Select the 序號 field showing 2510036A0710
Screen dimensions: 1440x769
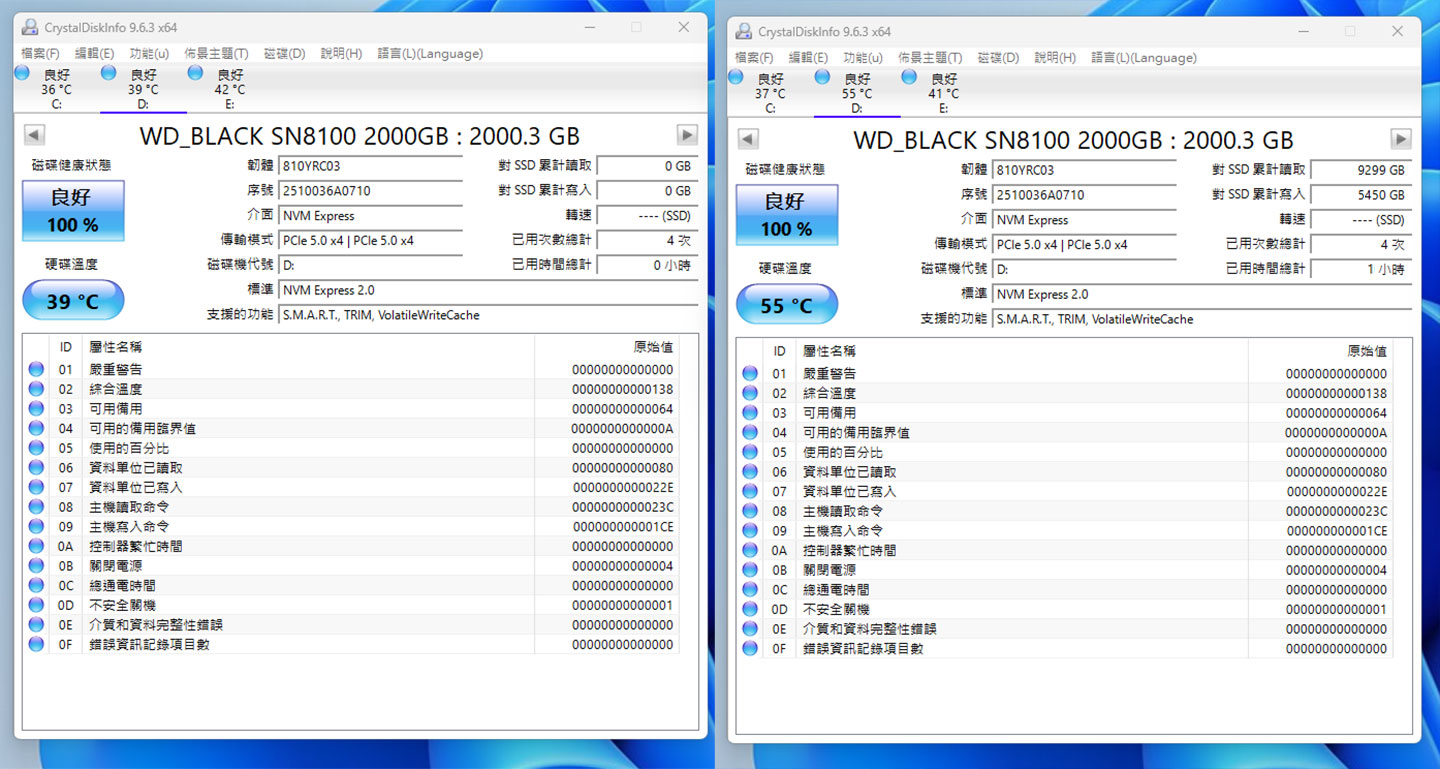[x=370, y=190]
